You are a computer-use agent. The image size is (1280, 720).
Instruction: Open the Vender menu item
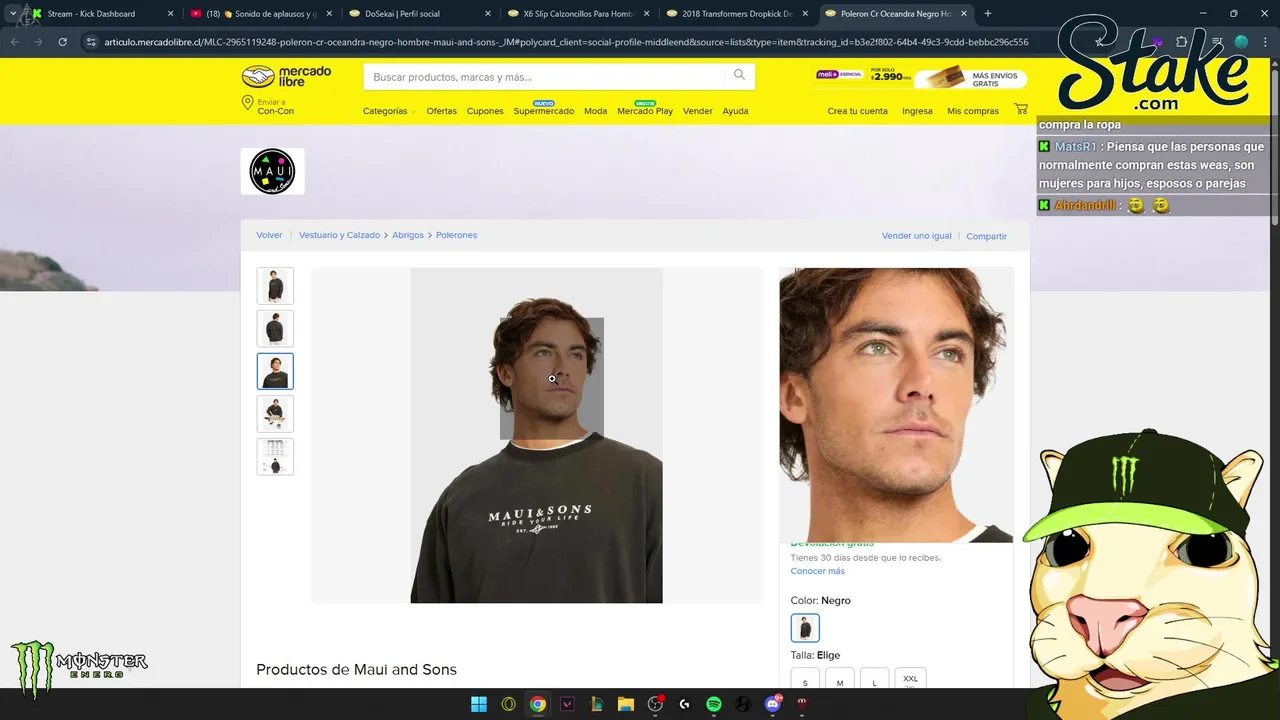(697, 111)
